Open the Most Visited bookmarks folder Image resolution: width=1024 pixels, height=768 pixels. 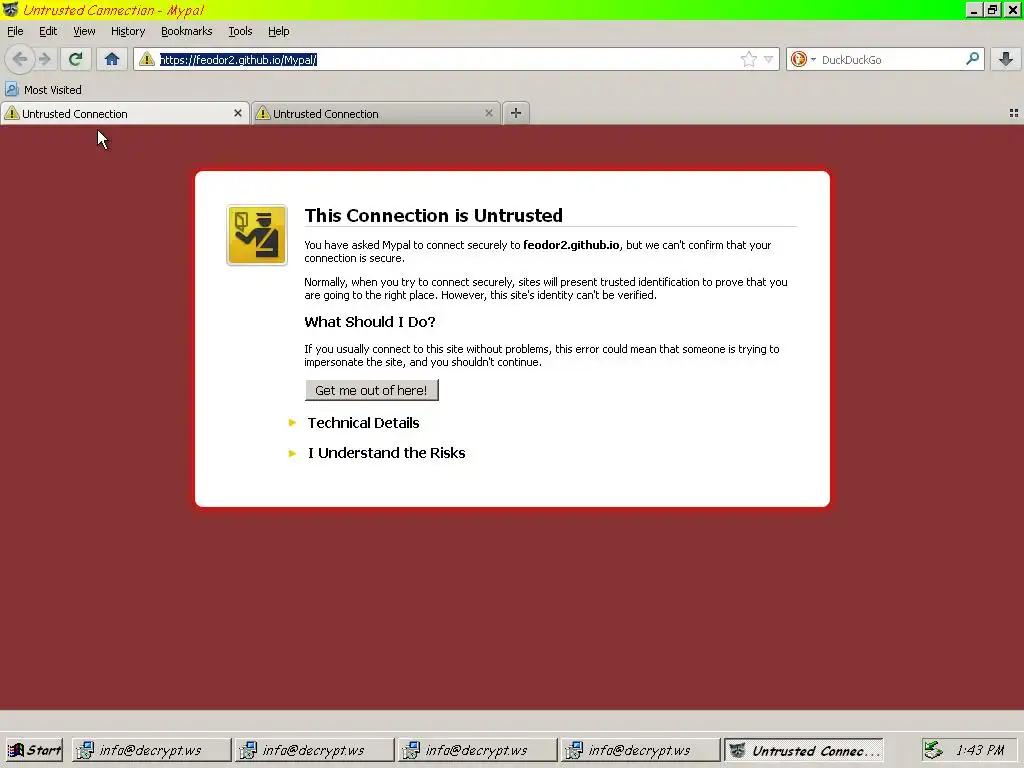[x=44, y=89]
